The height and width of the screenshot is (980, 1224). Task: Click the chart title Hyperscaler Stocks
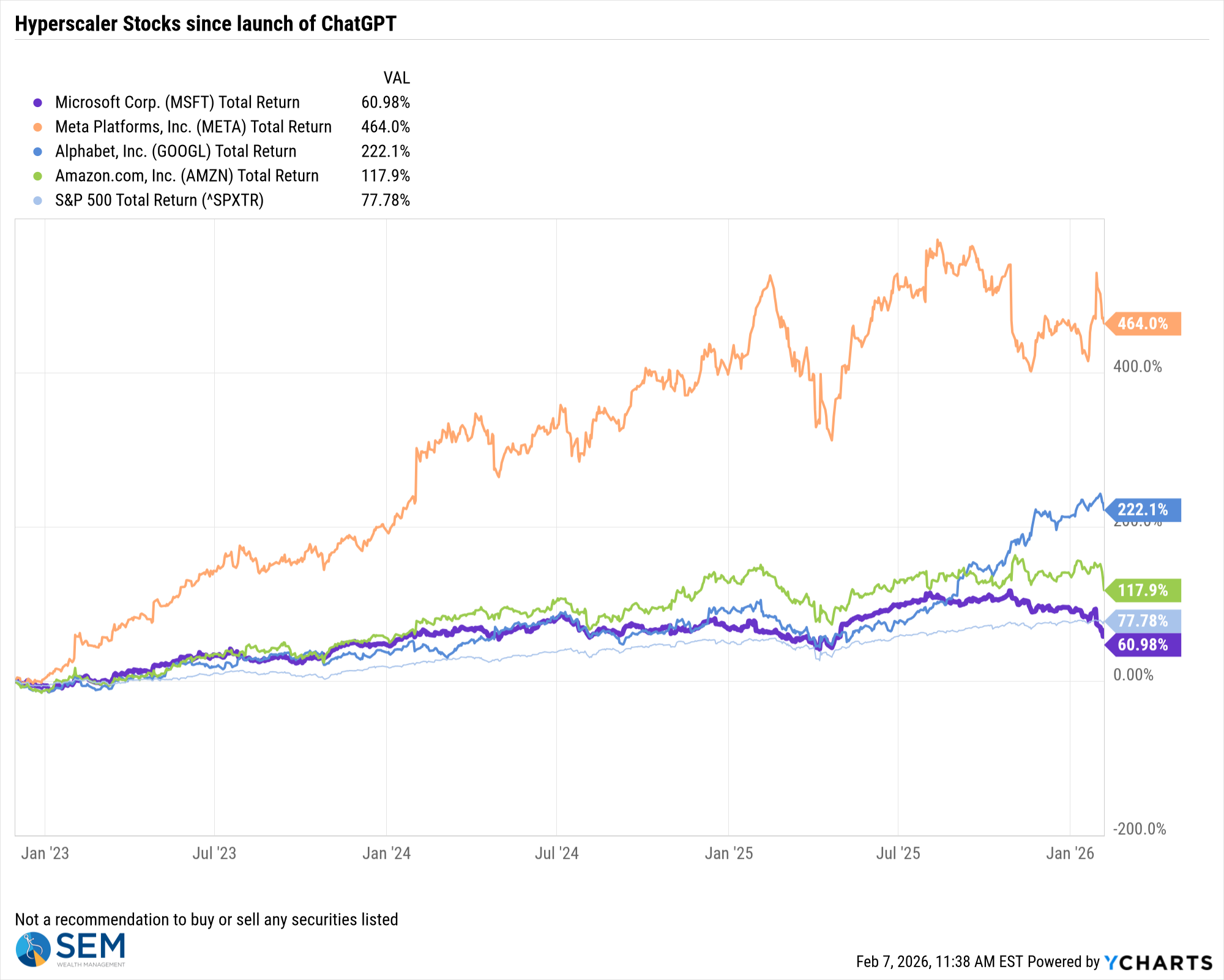click(206, 24)
